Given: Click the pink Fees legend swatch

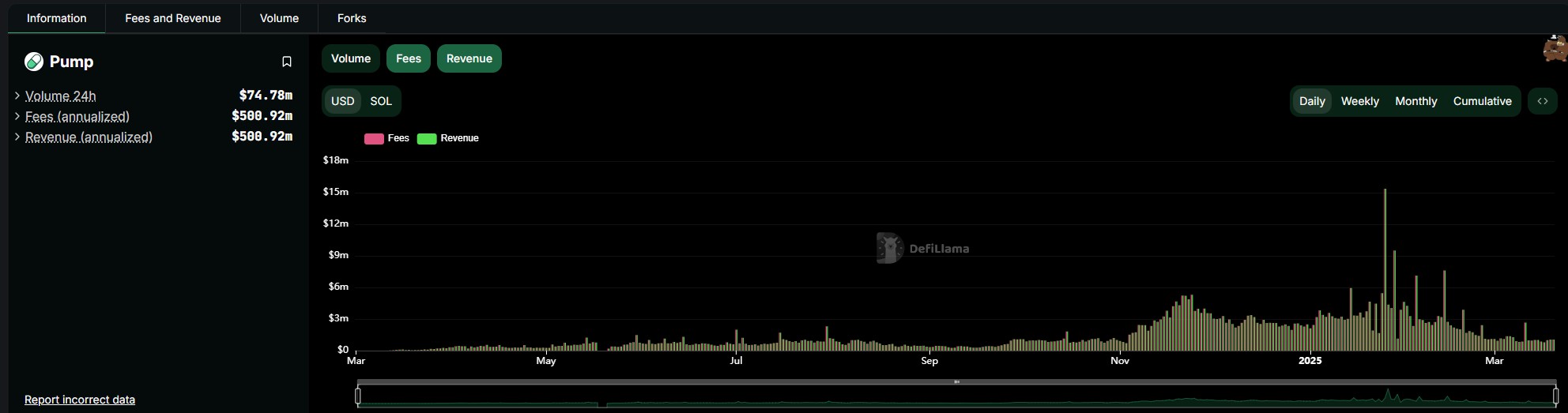Looking at the screenshot, I should 374,138.
